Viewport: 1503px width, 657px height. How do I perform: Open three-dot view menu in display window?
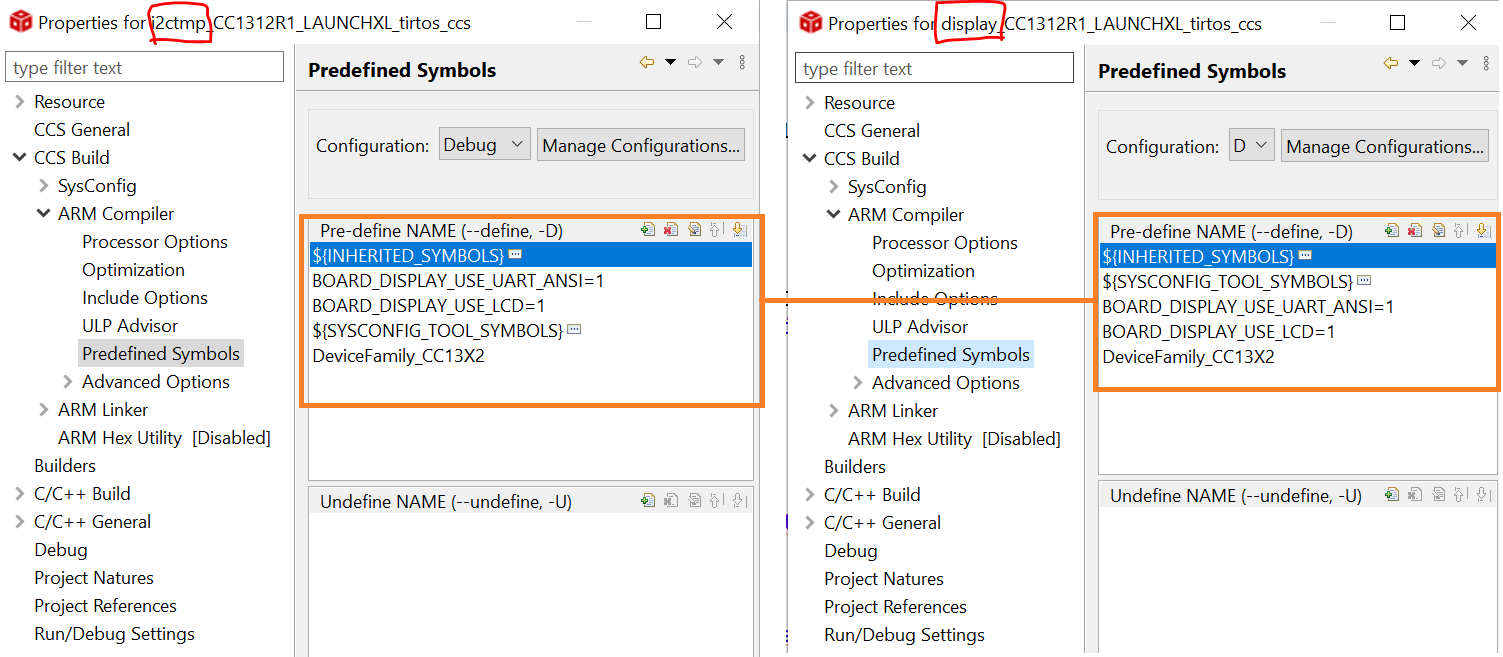point(1486,63)
